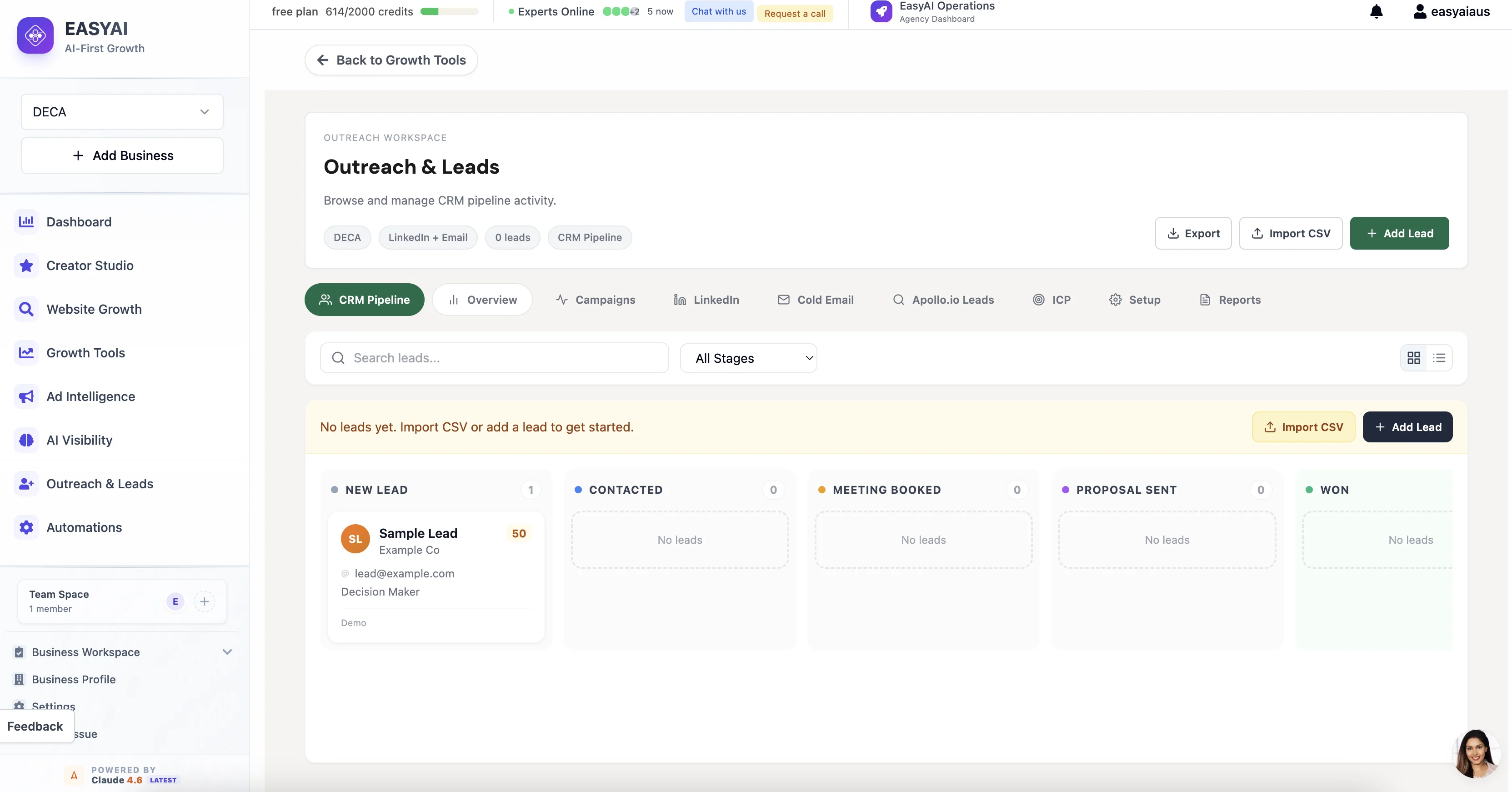Image resolution: width=1512 pixels, height=792 pixels.
Task: Switch to the Campaigns tab
Action: pos(596,300)
